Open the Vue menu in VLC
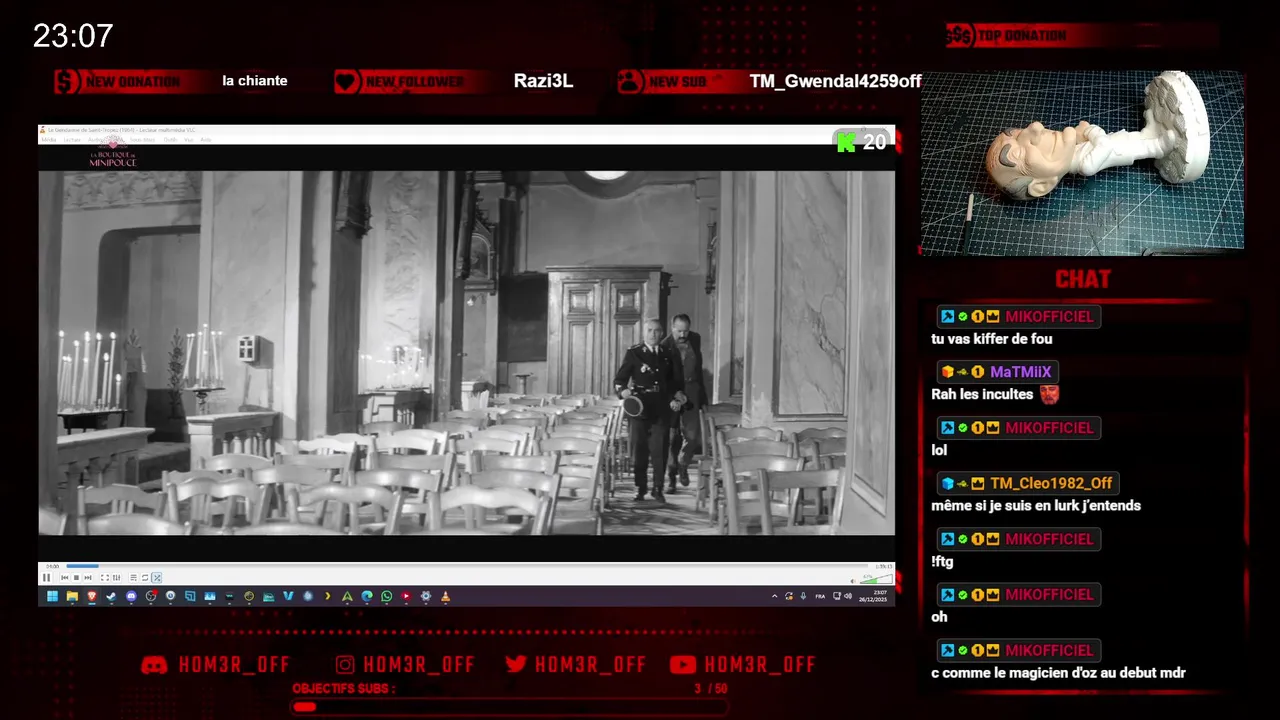Screen dimensions: 1280x720 coord(189,140)
